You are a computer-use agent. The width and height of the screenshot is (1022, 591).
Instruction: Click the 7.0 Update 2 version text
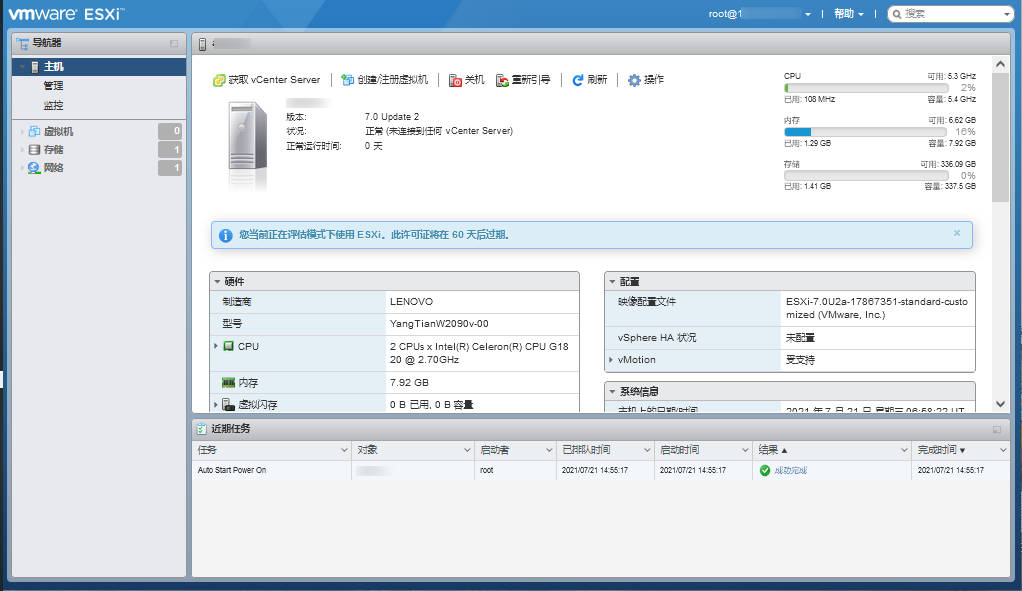(392, 117)
